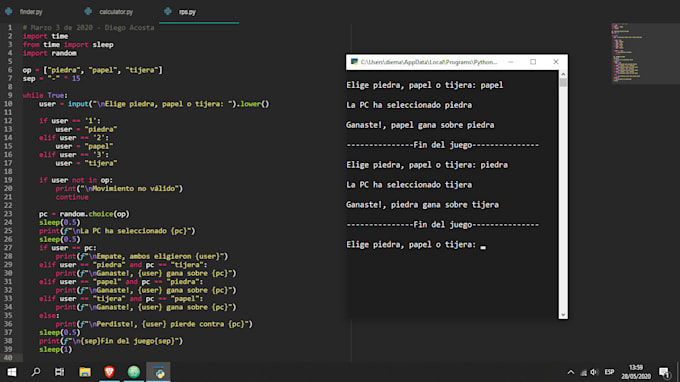Screen dimensions: 680x382
Task: Click the console scrollbar thumb
Action: pos(563,82)
